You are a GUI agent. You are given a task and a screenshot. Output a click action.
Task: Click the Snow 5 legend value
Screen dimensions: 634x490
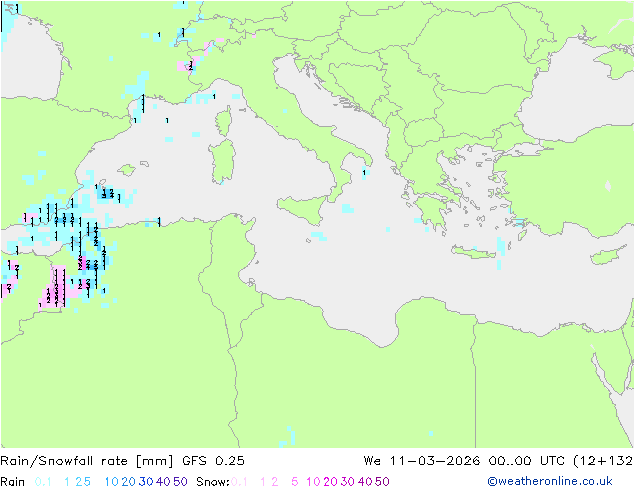(x=295, y=482)
